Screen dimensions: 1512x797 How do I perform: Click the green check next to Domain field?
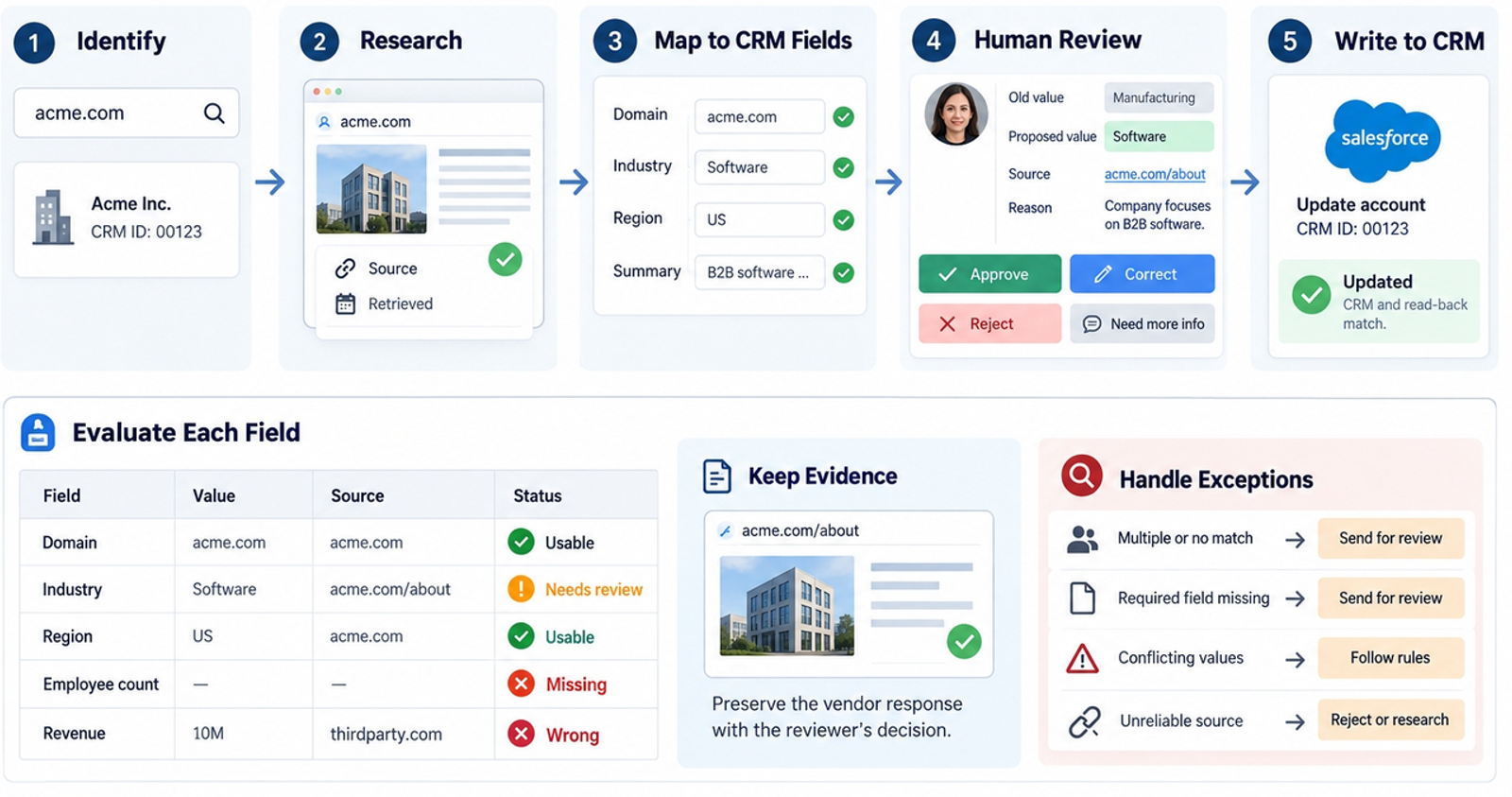pyautogui.click(x=844, y=117)
